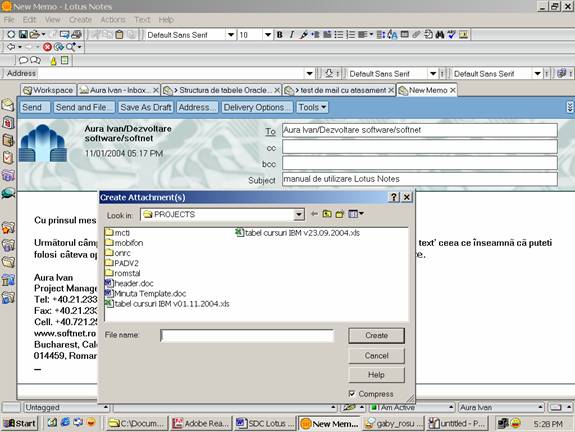
Task: Click the dialog Back arrow icon
Action: (314, 214)
